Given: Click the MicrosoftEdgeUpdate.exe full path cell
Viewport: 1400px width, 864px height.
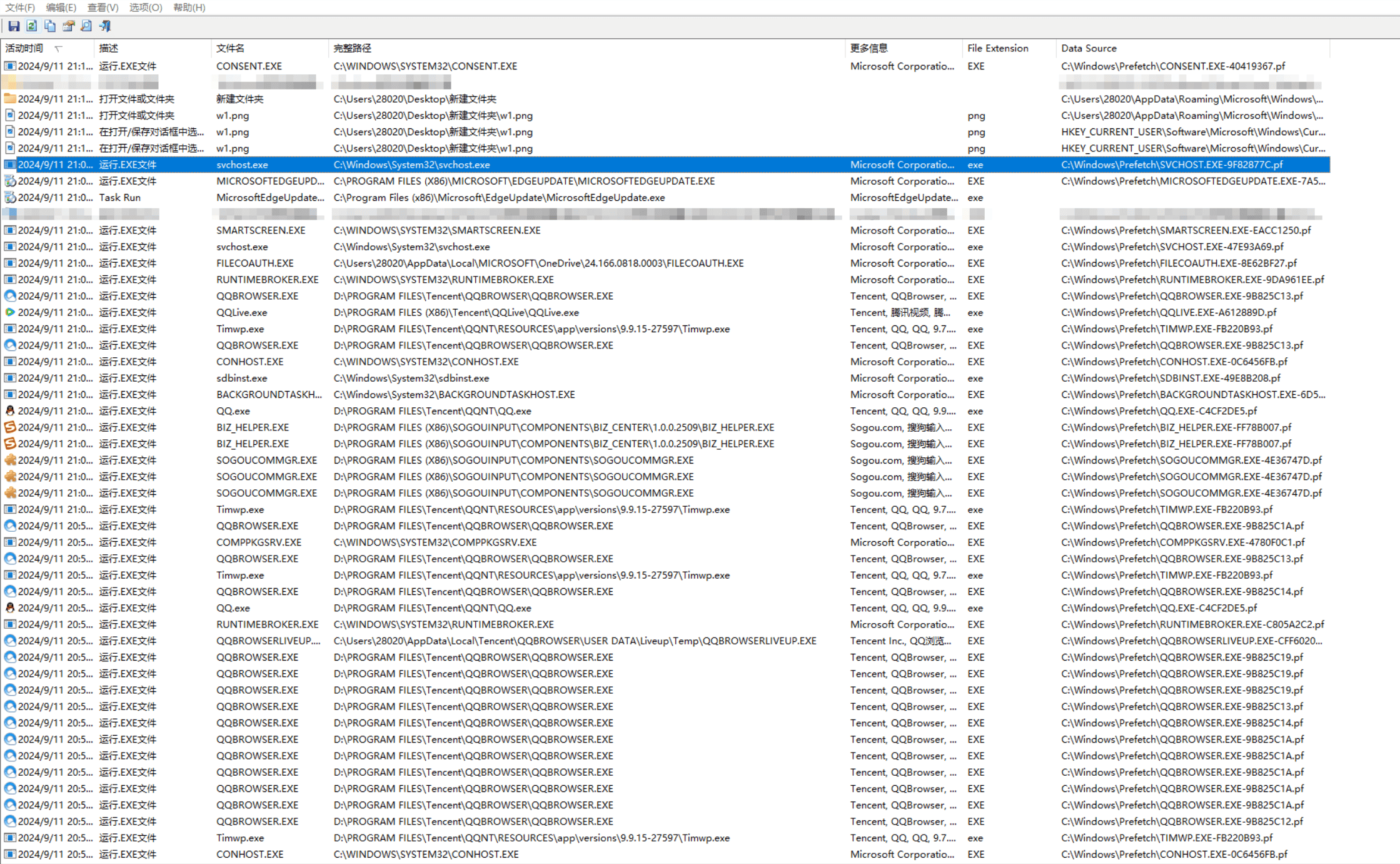Looking at the screenshot, I should point(499,197).
